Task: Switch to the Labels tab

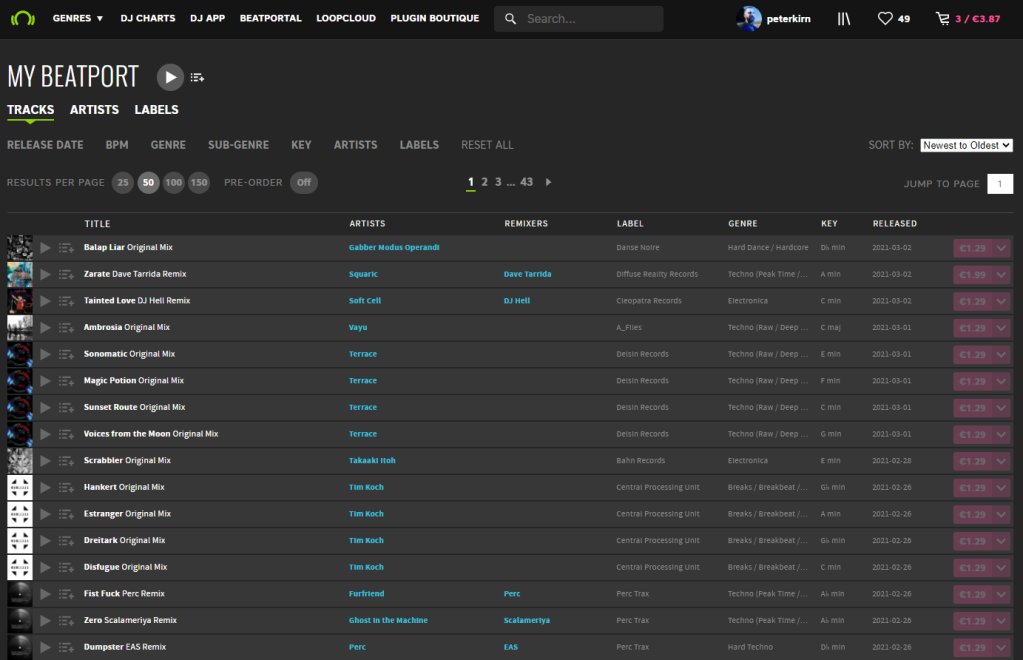Action: tap(156, 110)
